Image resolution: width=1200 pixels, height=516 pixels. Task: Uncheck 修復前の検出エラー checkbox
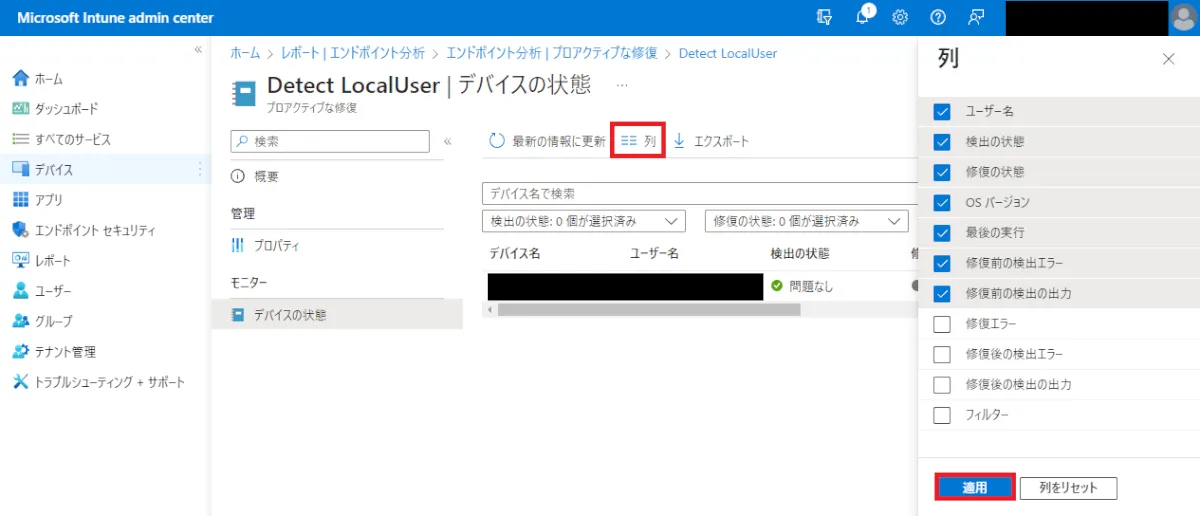(941, 264)
